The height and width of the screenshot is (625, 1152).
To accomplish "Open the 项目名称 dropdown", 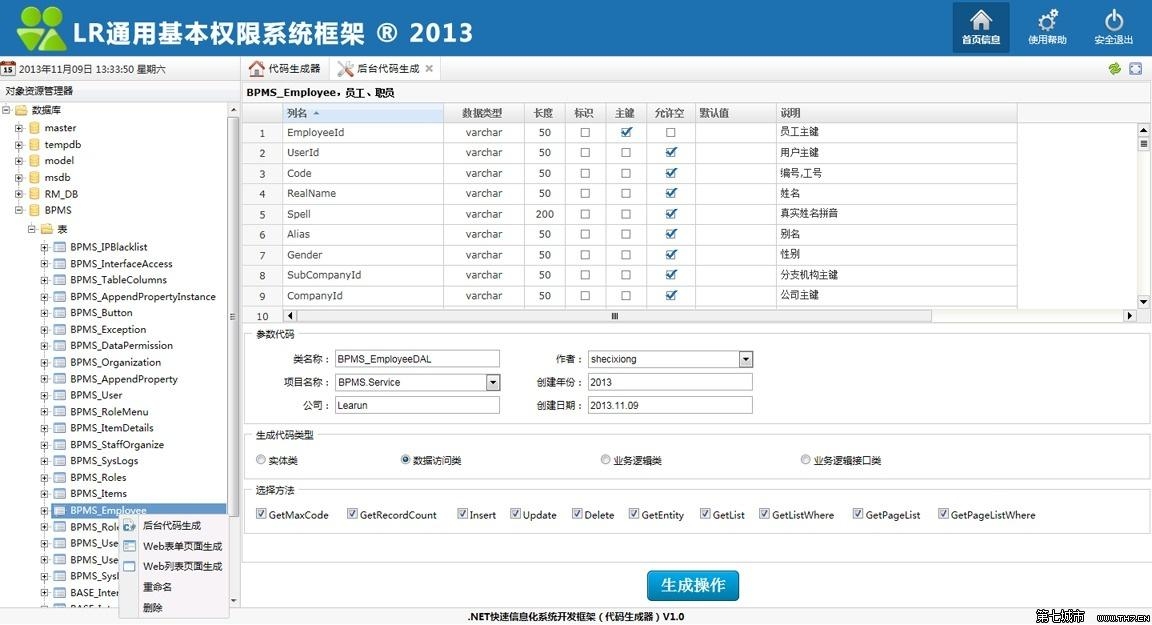I will 492,382.
